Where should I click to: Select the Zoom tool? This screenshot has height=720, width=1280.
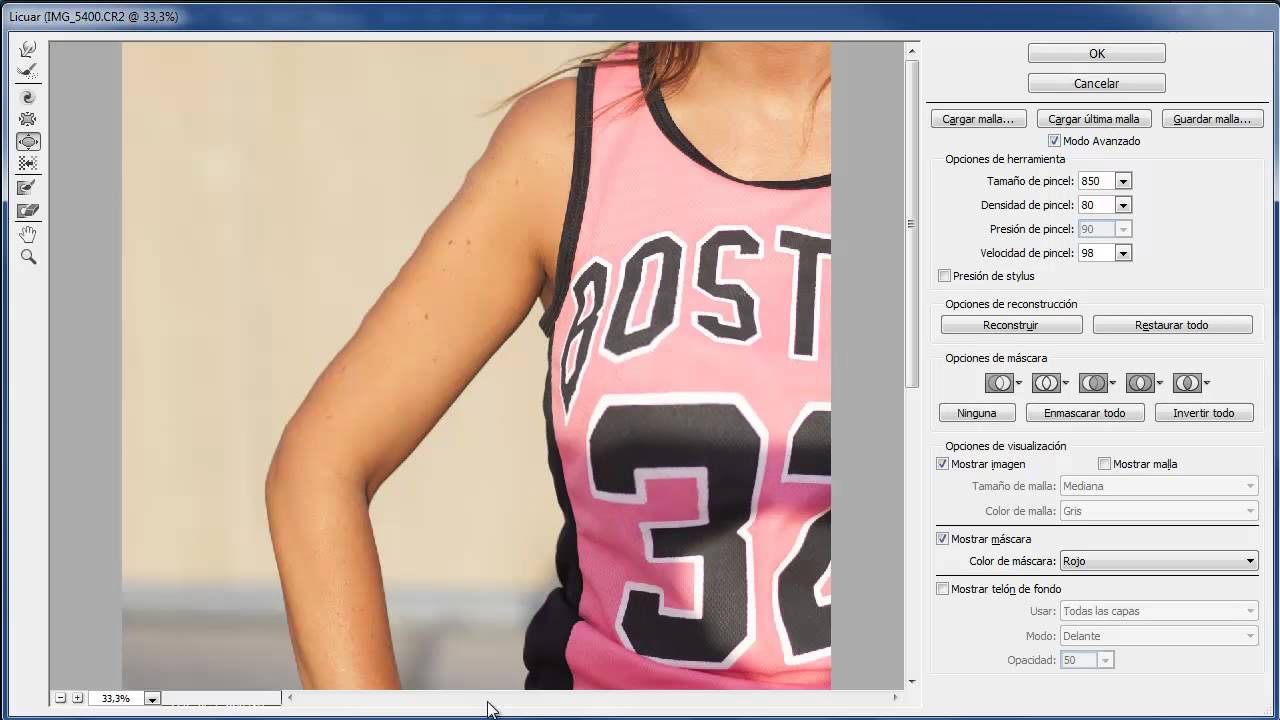pos(28,257)
